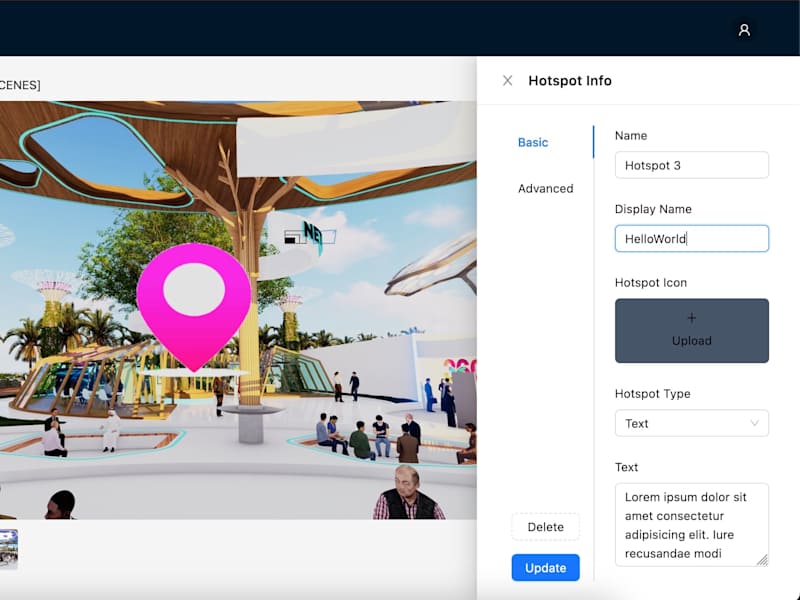Viewport: 800px width, 600px height.
Task: Click the Display Name label
Action: (x=653, y=209)
